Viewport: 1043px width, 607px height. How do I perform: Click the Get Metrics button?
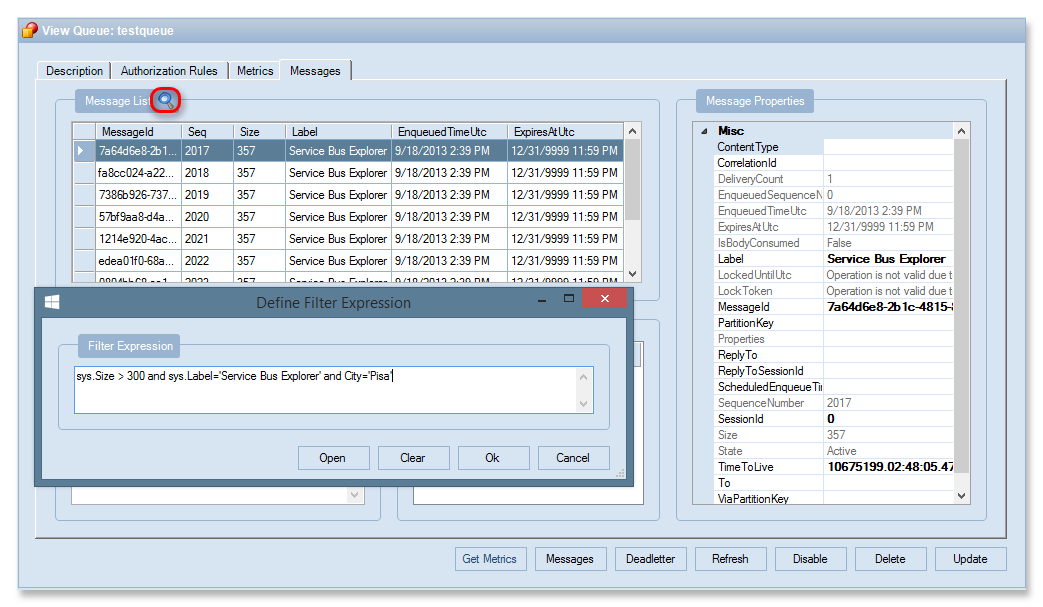pos(490,559)
